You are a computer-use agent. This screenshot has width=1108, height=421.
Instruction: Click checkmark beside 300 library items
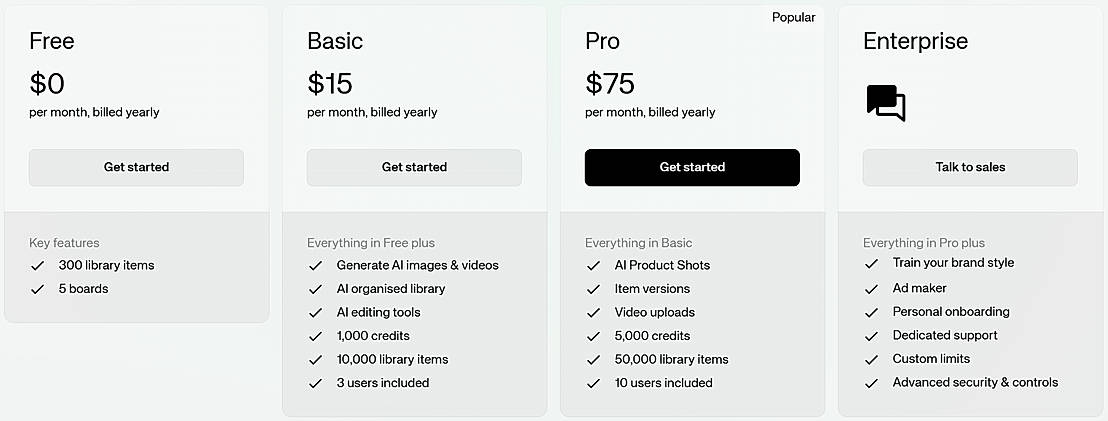[x=38, y=266]
